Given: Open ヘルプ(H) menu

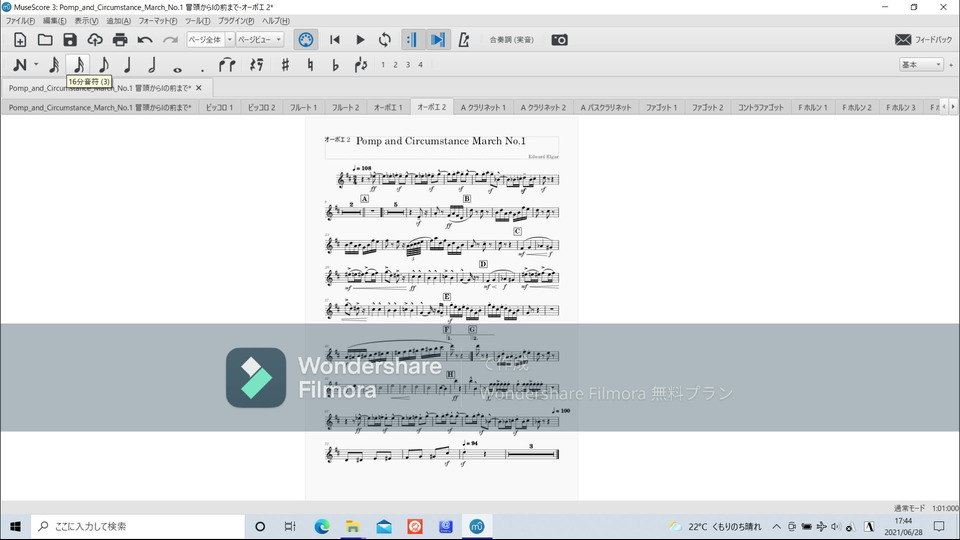Looking at the screenshot, I should coord(276,21).
